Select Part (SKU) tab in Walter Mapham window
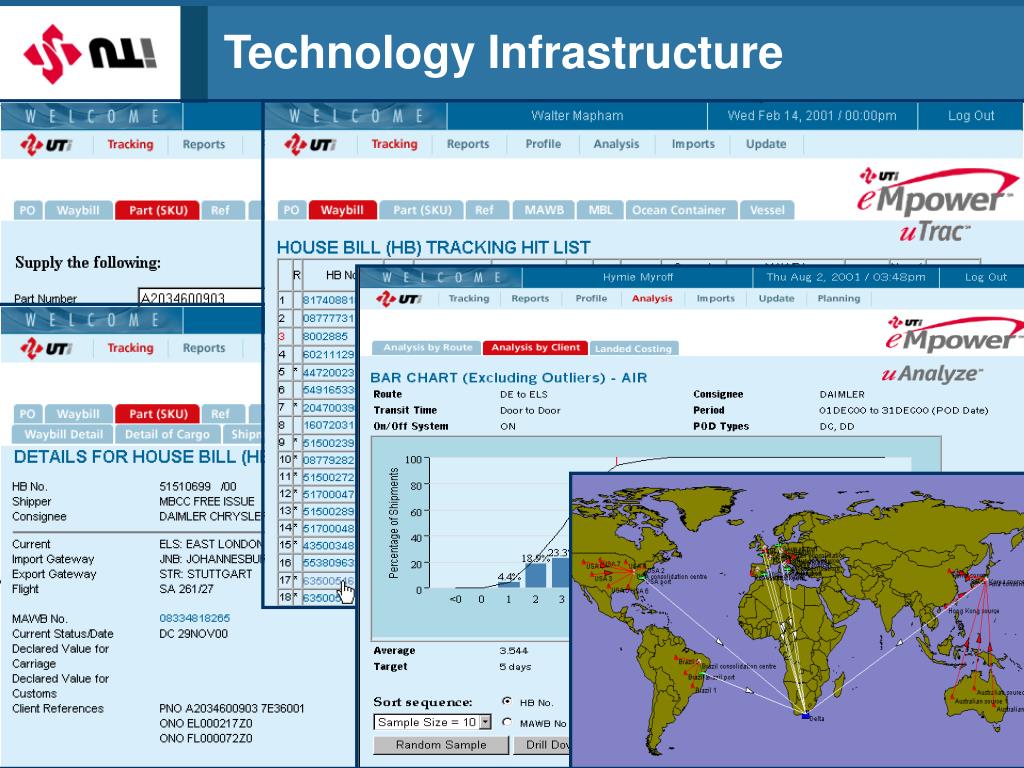This screenshot has height=768, width=1024. tap(422, 210)
